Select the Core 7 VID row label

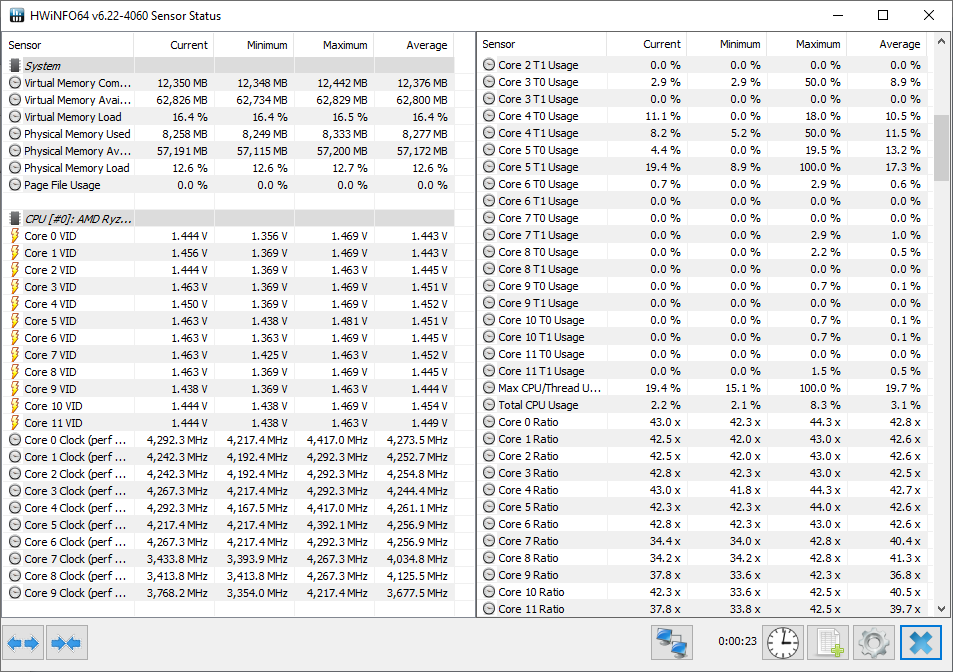click(x=50, y=355)
